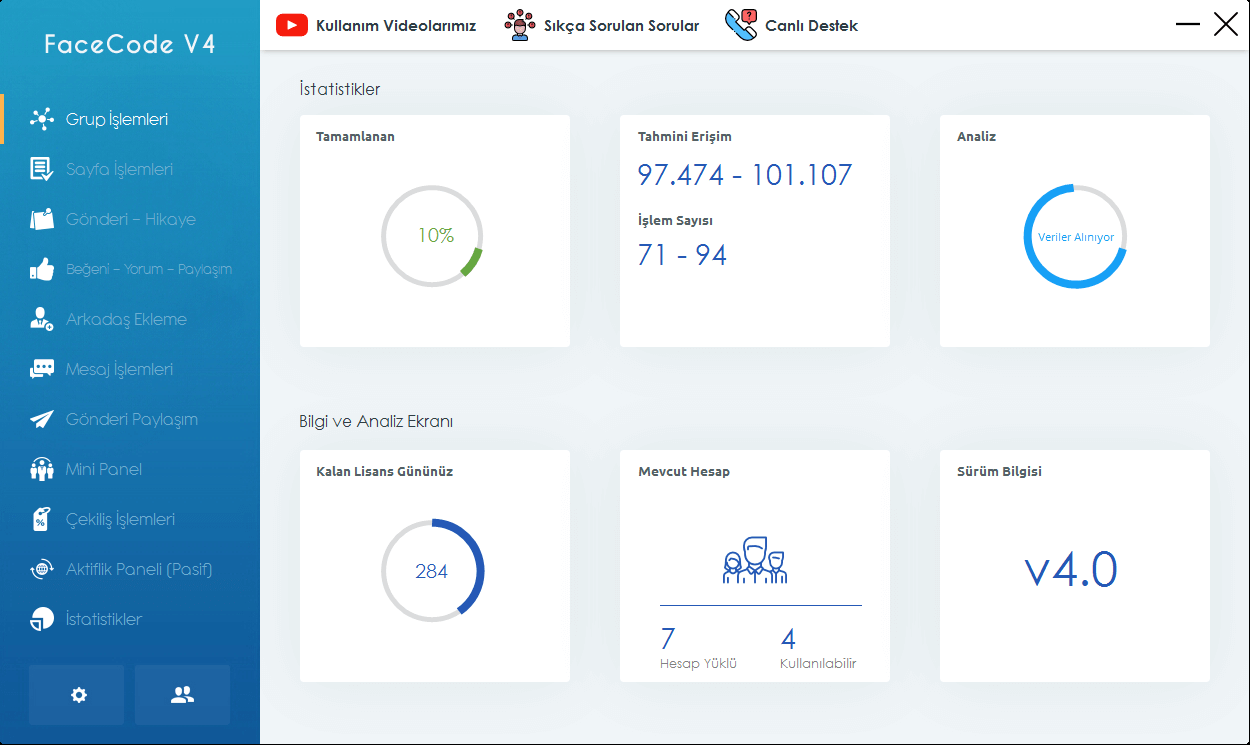Select Gönderi – Hikaye menu entry
This screenshot has height=745, width=1250.
[x=130, y=219]
